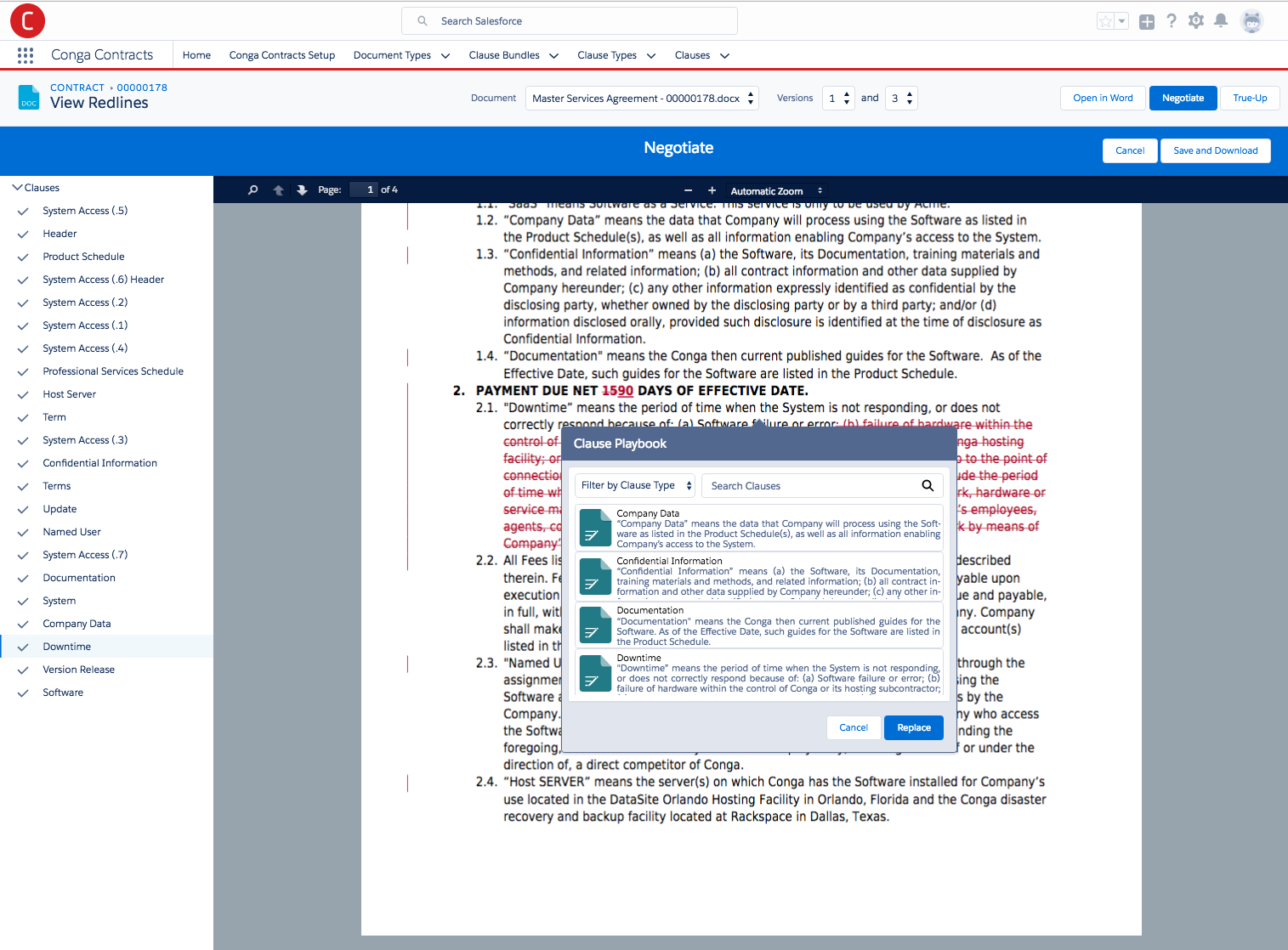This screenshot has height=950, width=1288.
Task: Toggle the checkmark beside Term clause
Action: coord(23,417)
